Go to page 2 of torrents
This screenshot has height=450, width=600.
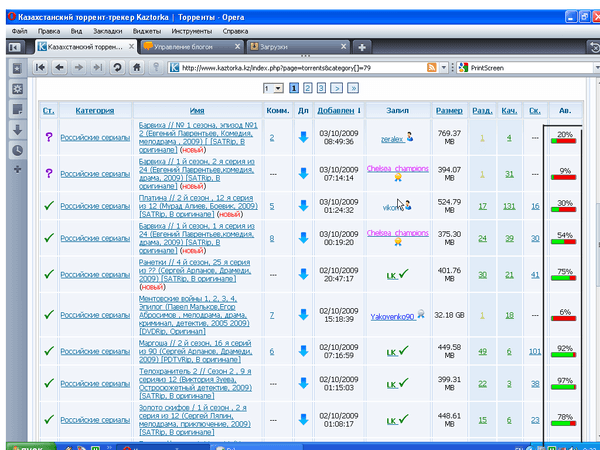(x=307, y=88)
